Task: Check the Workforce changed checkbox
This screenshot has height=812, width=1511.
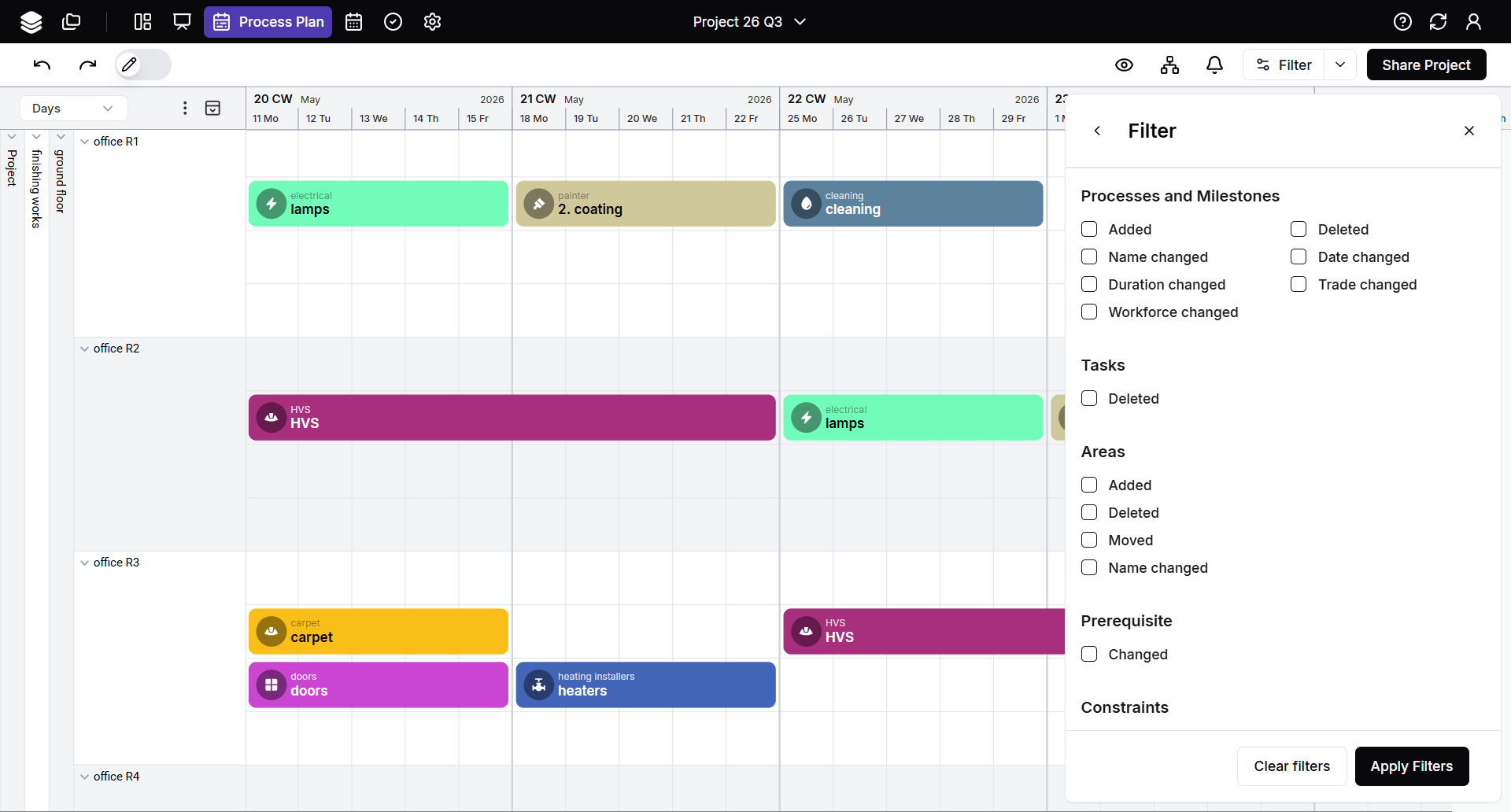Action: pyautogui.click(x=1089, y=312)
